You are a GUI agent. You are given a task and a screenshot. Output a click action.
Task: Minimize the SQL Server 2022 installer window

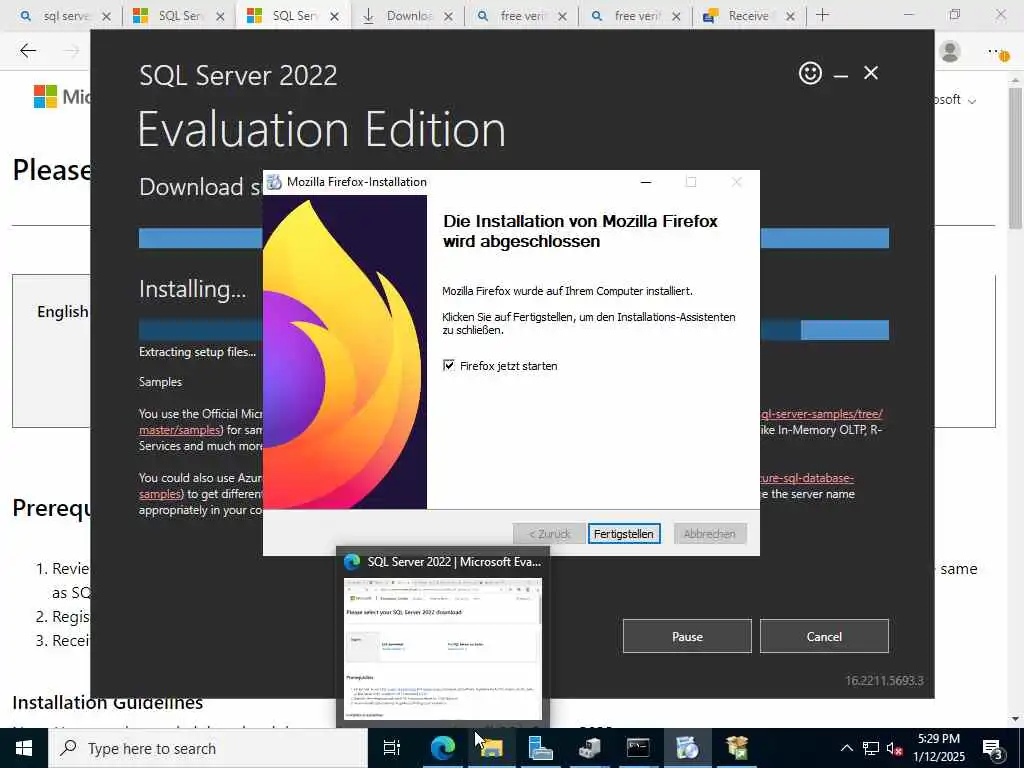(840, 76)
